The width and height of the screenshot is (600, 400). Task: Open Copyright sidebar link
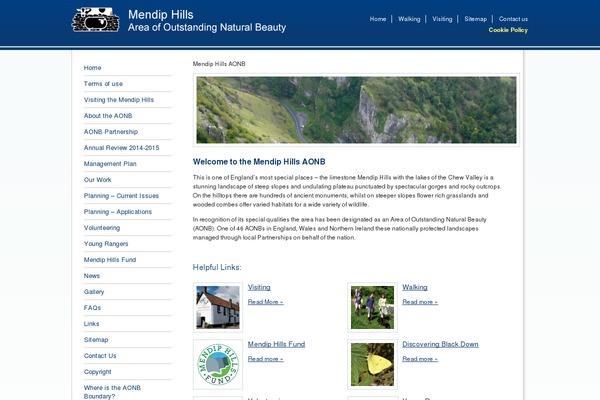(98, 372)
